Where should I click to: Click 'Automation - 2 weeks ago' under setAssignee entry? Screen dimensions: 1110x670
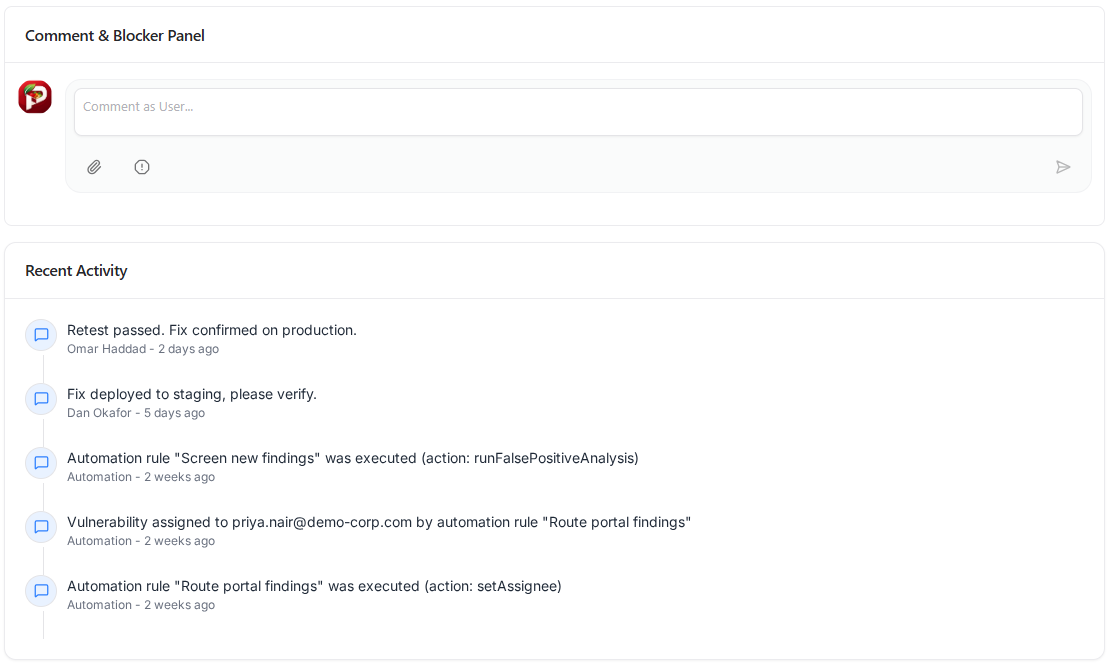(141, 605)
